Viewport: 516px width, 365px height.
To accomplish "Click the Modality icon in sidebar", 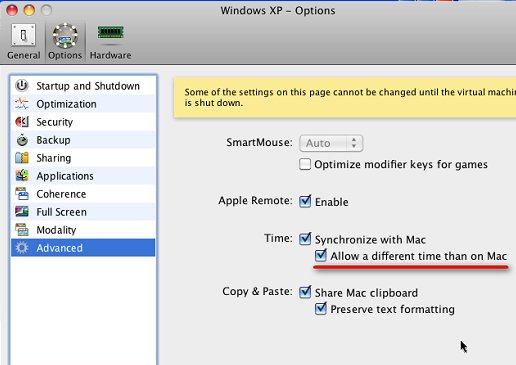I will point(22,230).
